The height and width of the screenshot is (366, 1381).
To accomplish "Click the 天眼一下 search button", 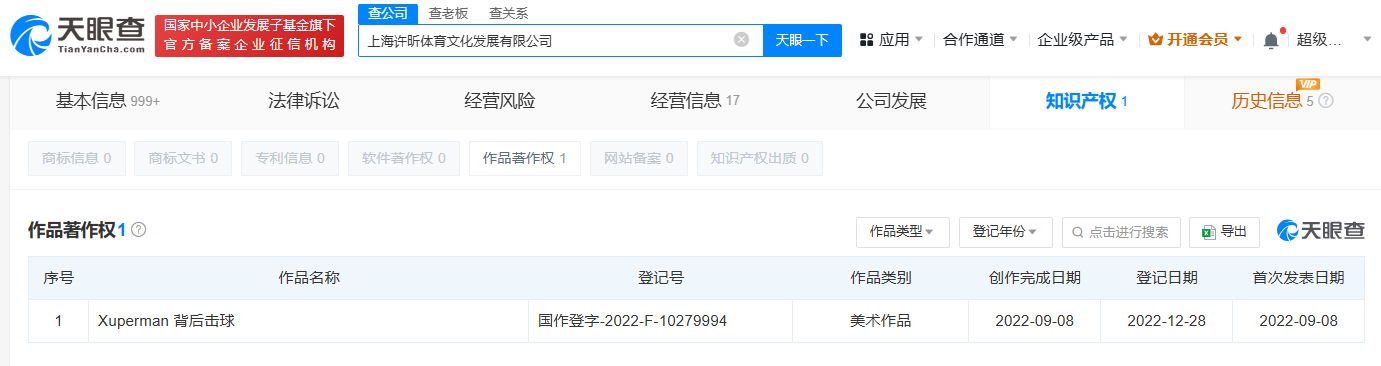I will 803,40.
